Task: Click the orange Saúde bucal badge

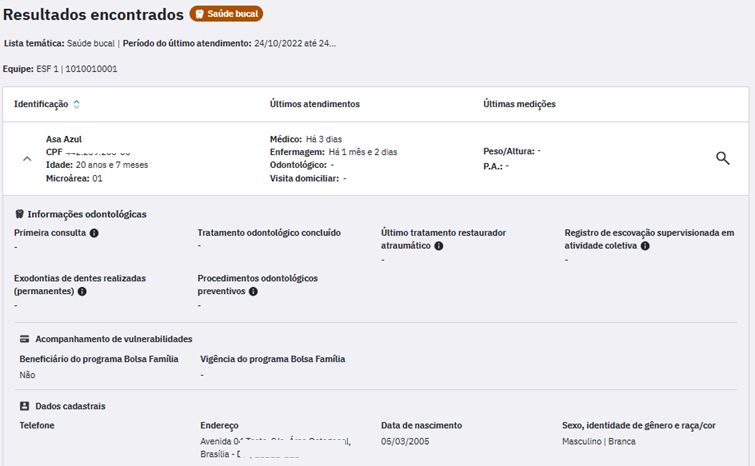Action: (226, 15)
